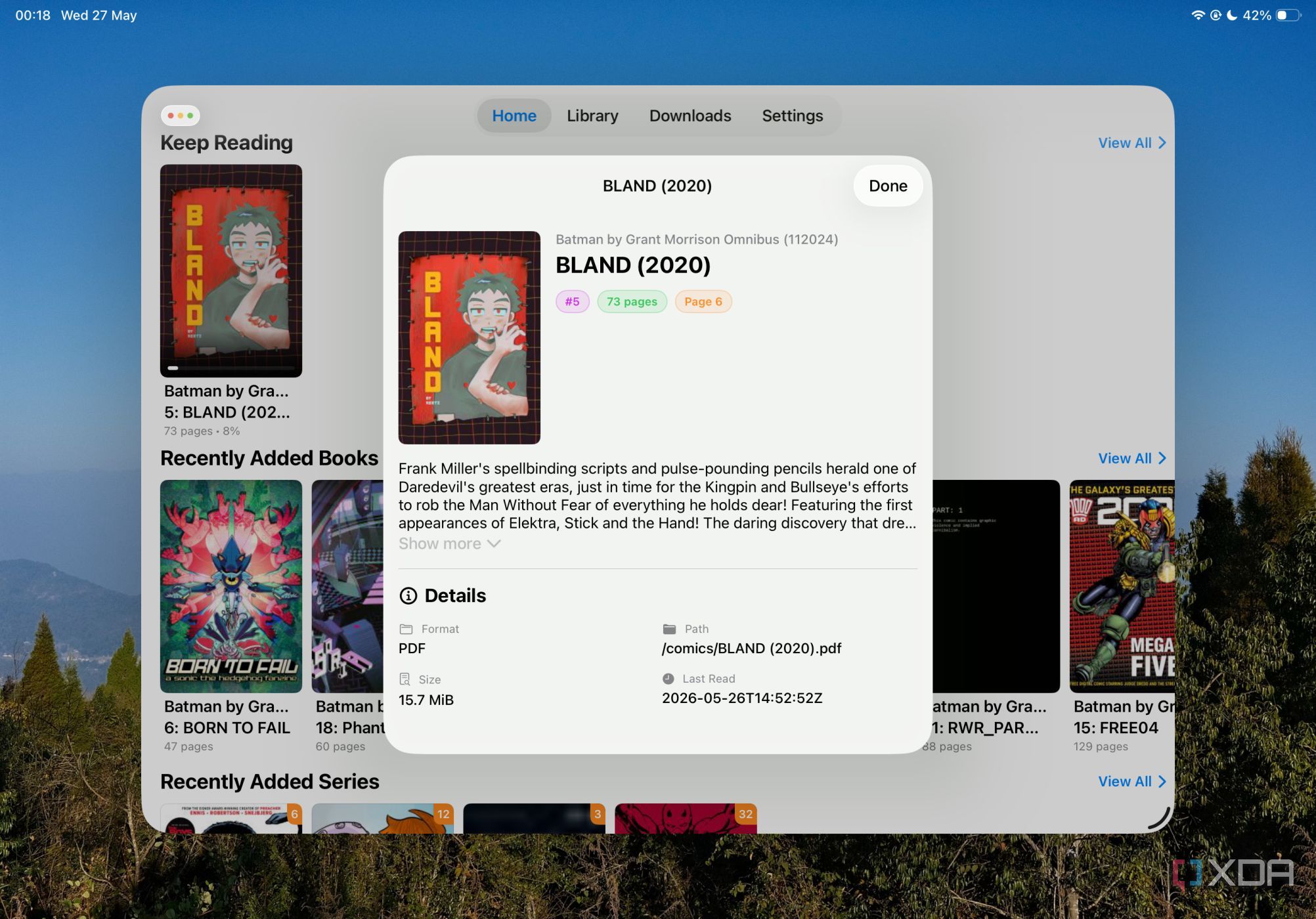The height and width of the screenshot is (919, 1316).
Task: Click the Do Not Disturb moon icon
Action: pos(1232,15)
